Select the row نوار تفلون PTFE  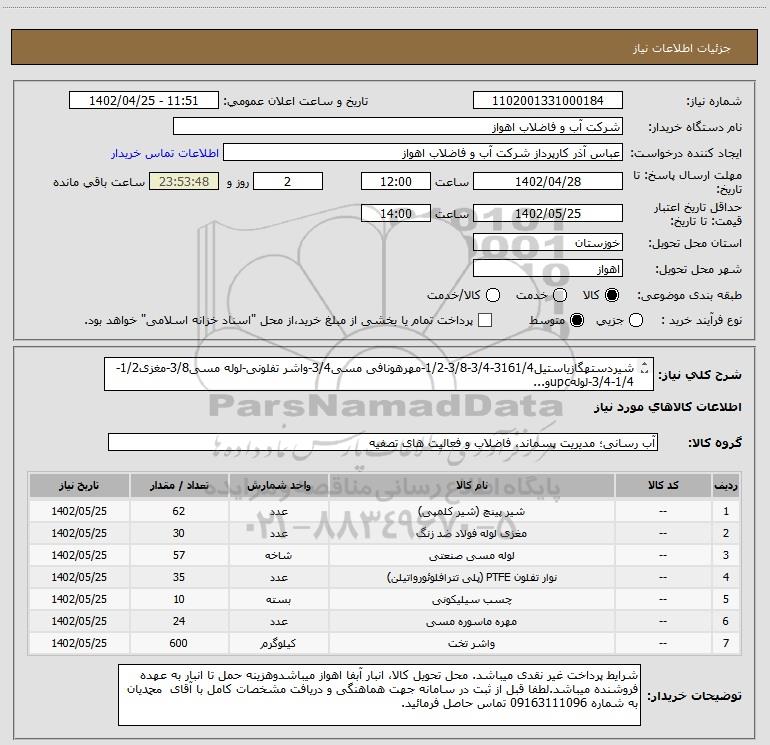click(x=384, y=577)
